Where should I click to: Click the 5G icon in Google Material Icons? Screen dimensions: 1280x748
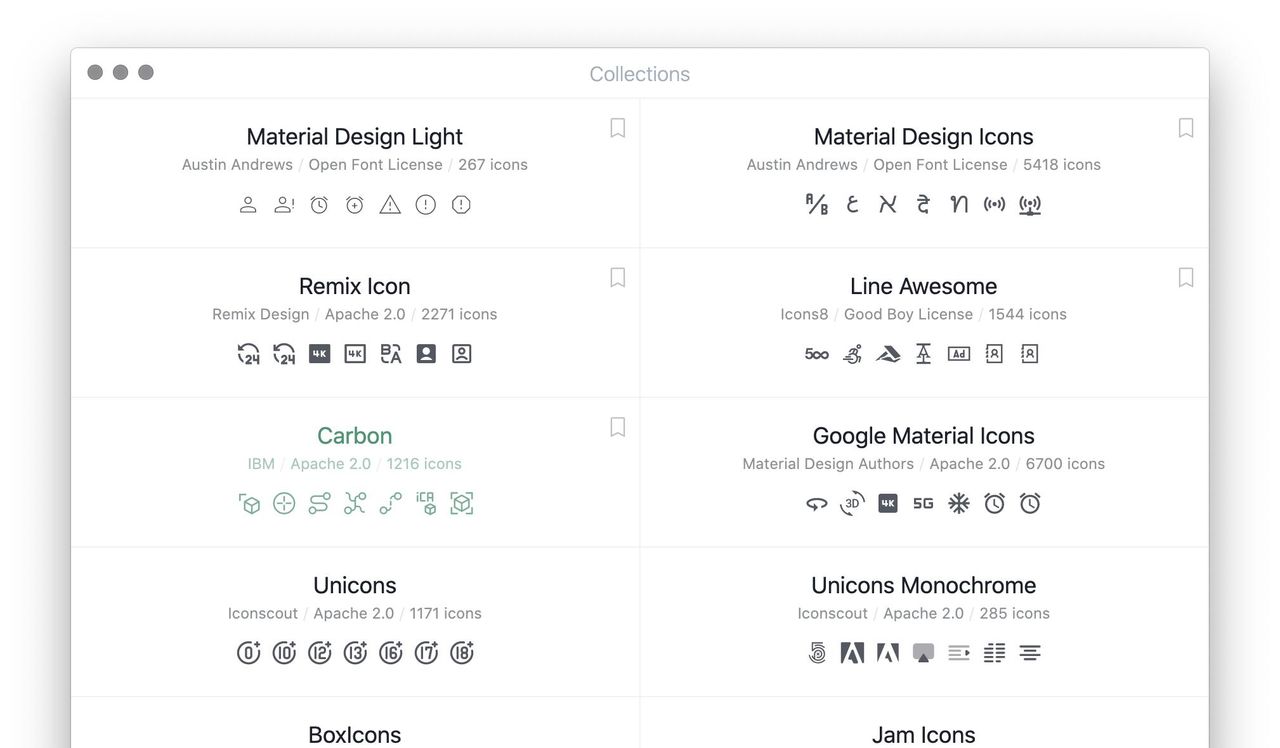pyautogui.click(x=923, y=504)
